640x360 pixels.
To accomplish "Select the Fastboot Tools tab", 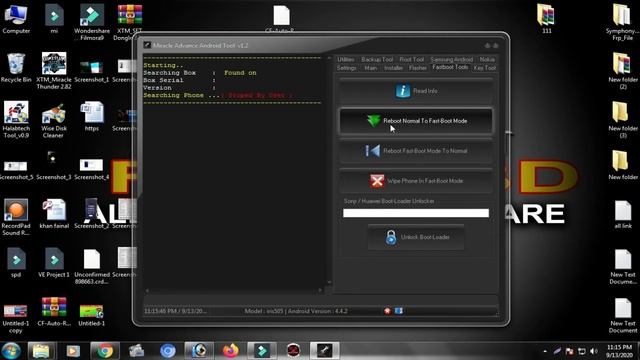I will pyautogui.click(x=450, y=67).
